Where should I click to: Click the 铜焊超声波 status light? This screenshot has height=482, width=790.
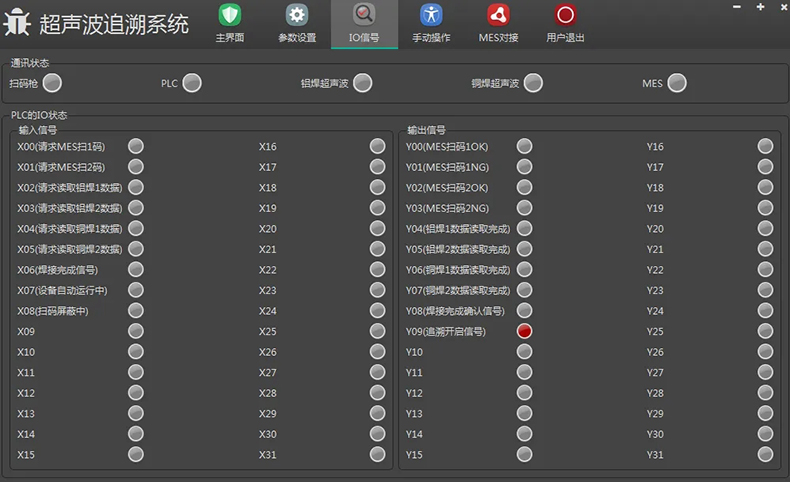coord(533,83)
